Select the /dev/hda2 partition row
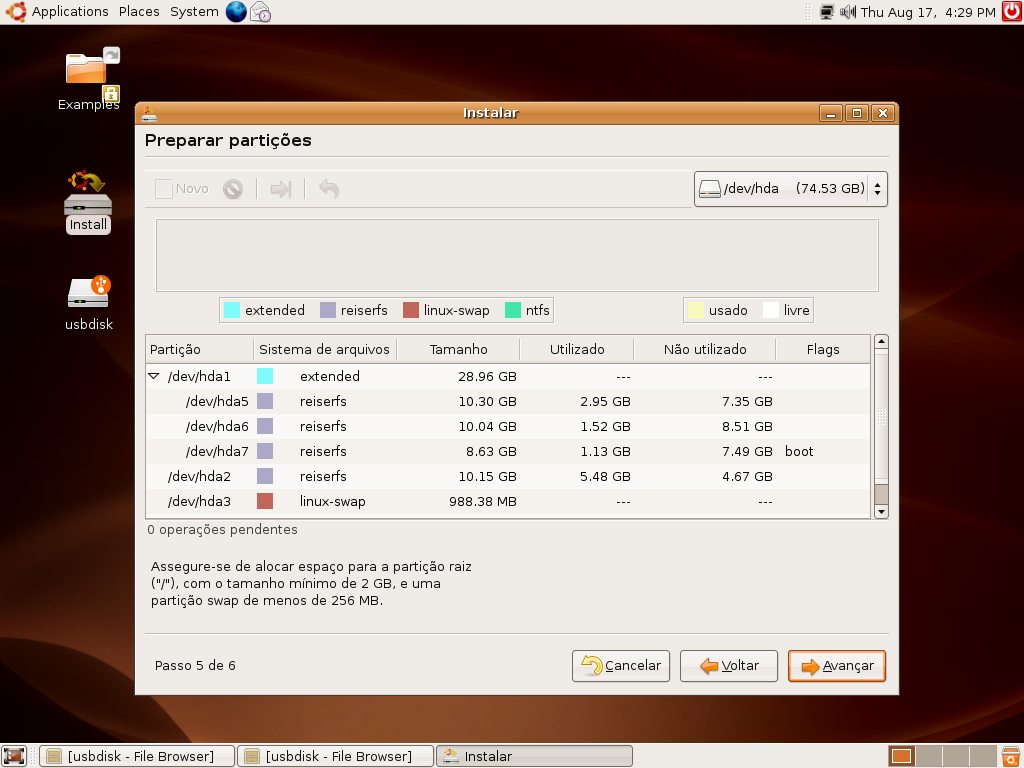The width and height of the screenshot is (1024, 768). [x=508, y=476]
